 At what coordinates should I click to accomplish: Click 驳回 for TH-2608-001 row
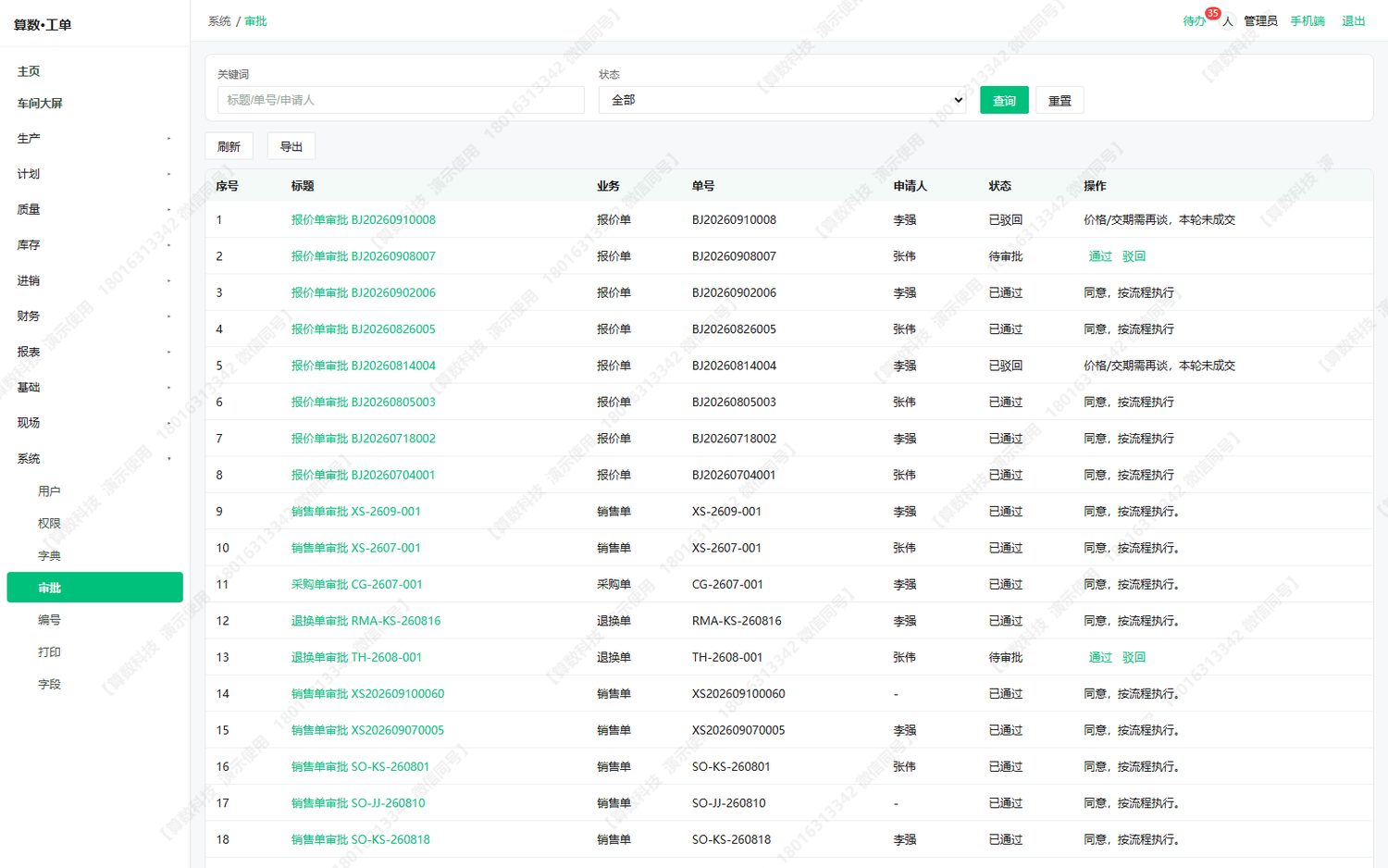point(1134,658)
